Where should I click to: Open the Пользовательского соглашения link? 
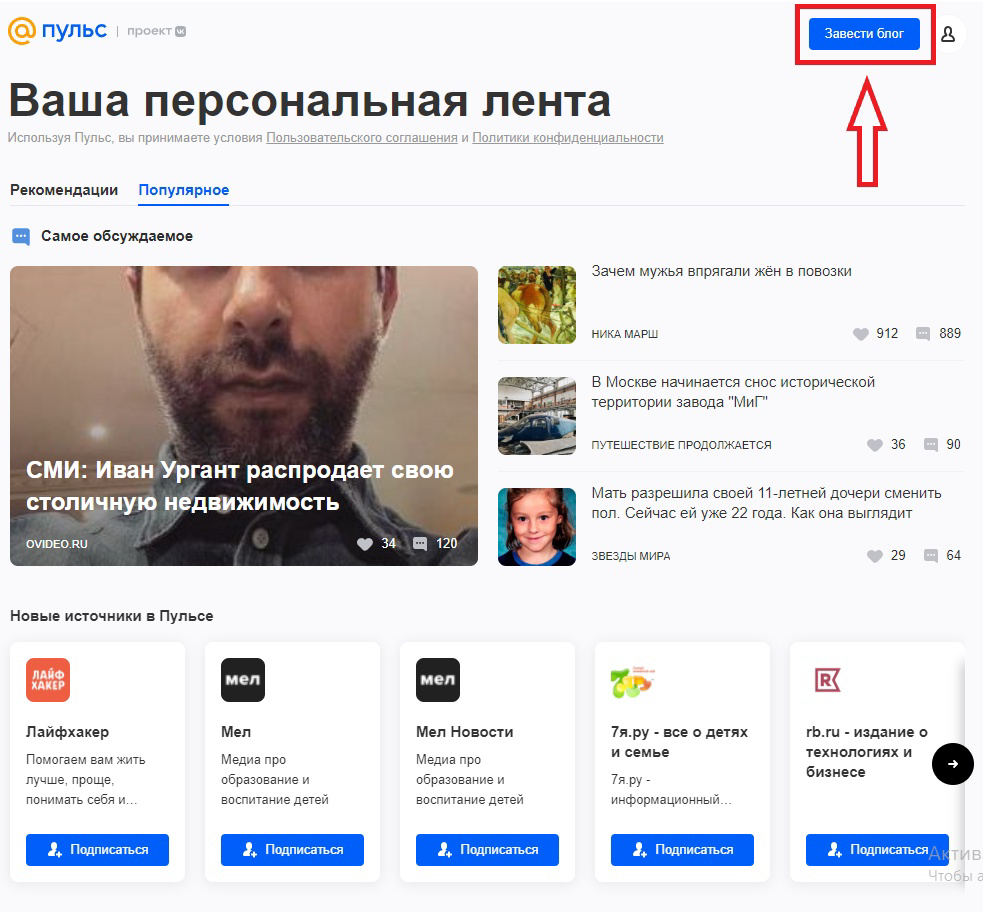click(x=362, y=138)
